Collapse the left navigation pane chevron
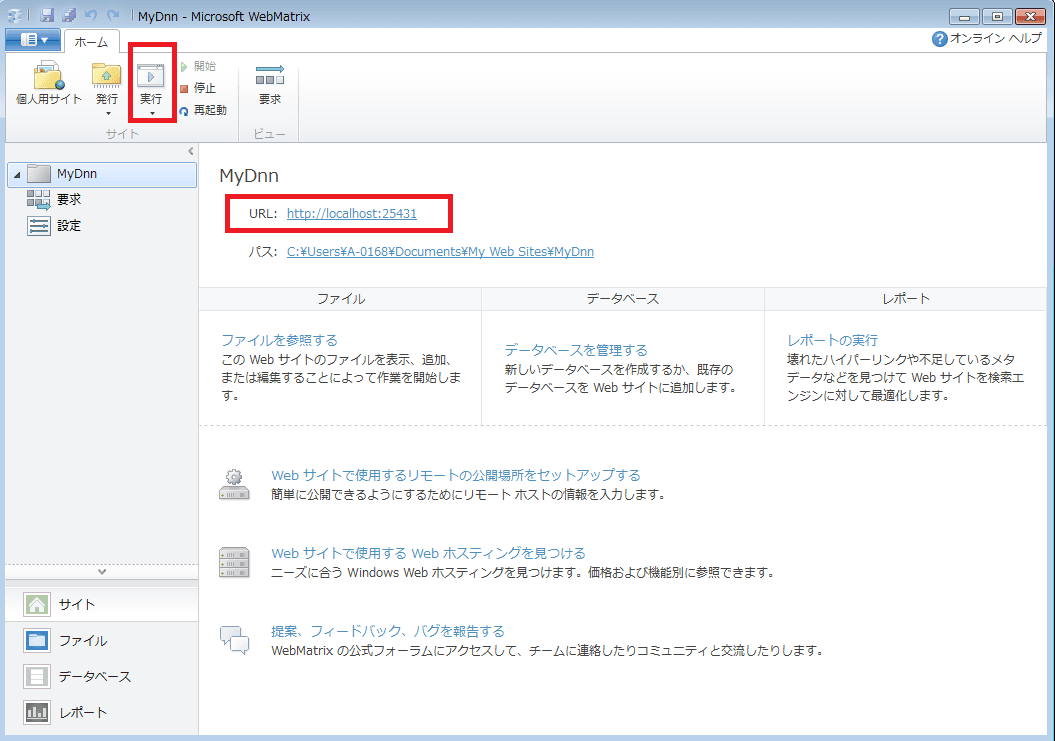 click(x=190, y=151)
